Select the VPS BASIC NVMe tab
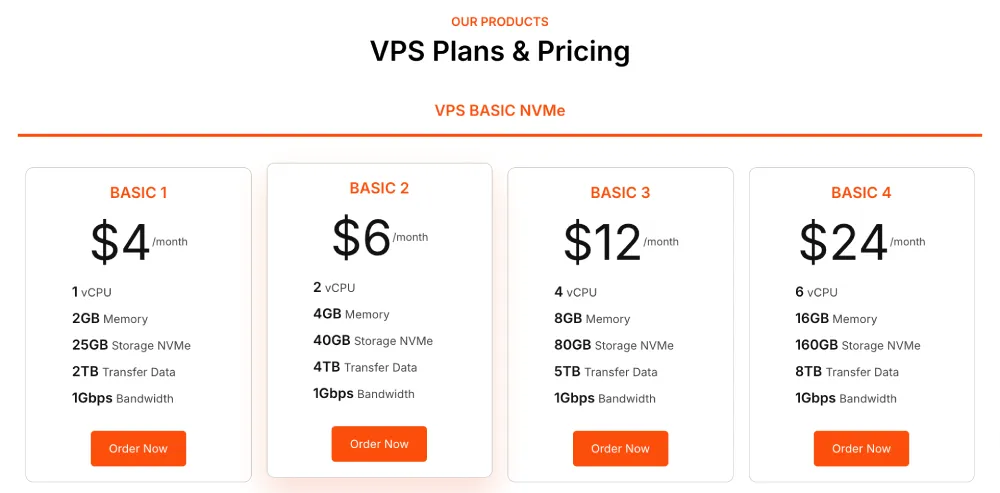Viewport: 1000px width, 493px height. tap(500, 110)
